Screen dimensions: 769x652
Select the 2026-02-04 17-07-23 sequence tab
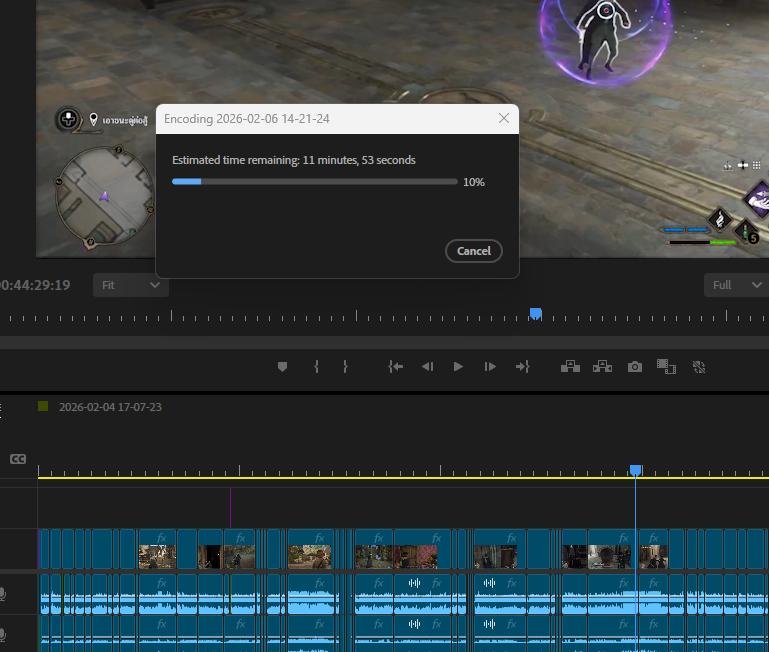(110, 407)
